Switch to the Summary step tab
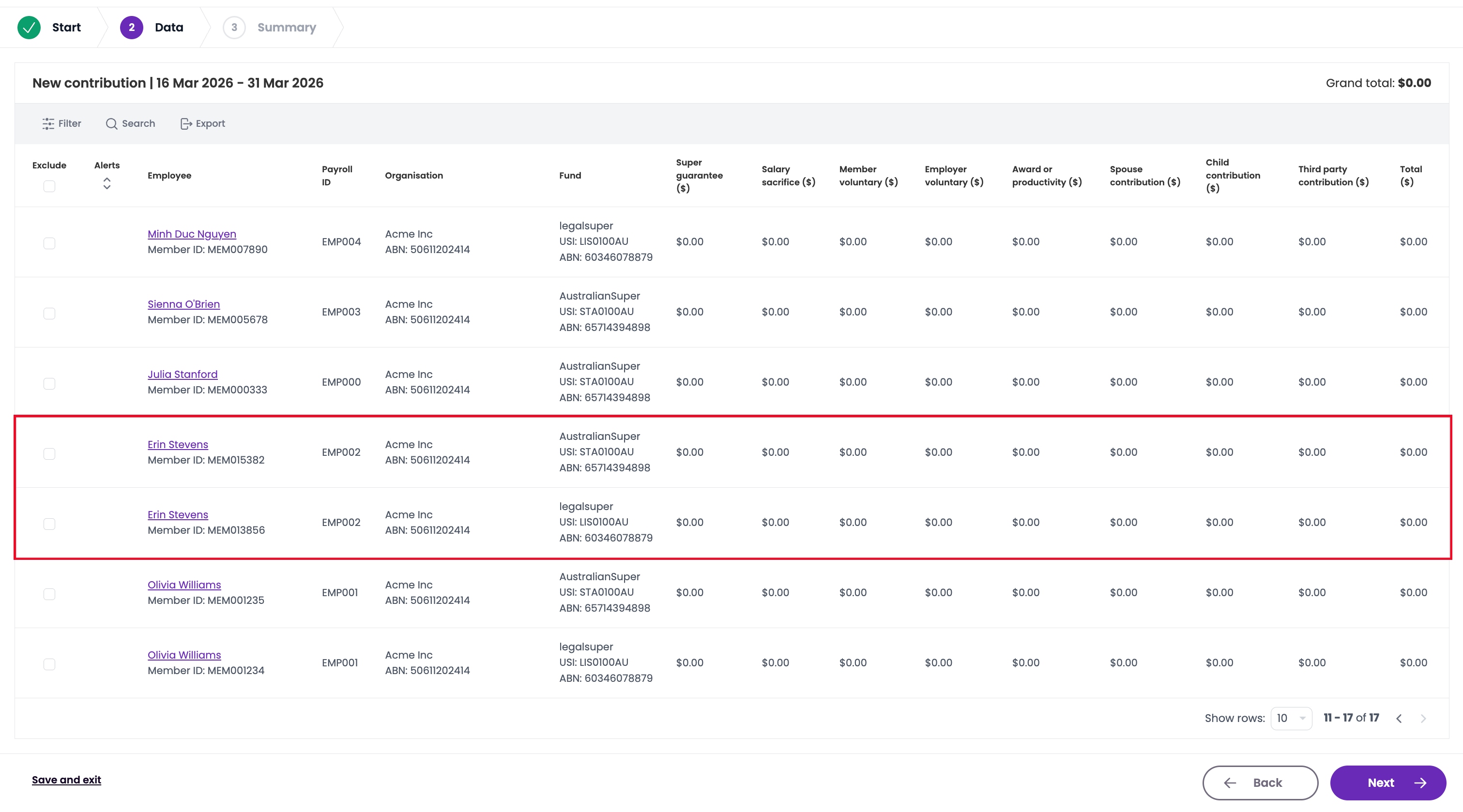 (270, 27)
